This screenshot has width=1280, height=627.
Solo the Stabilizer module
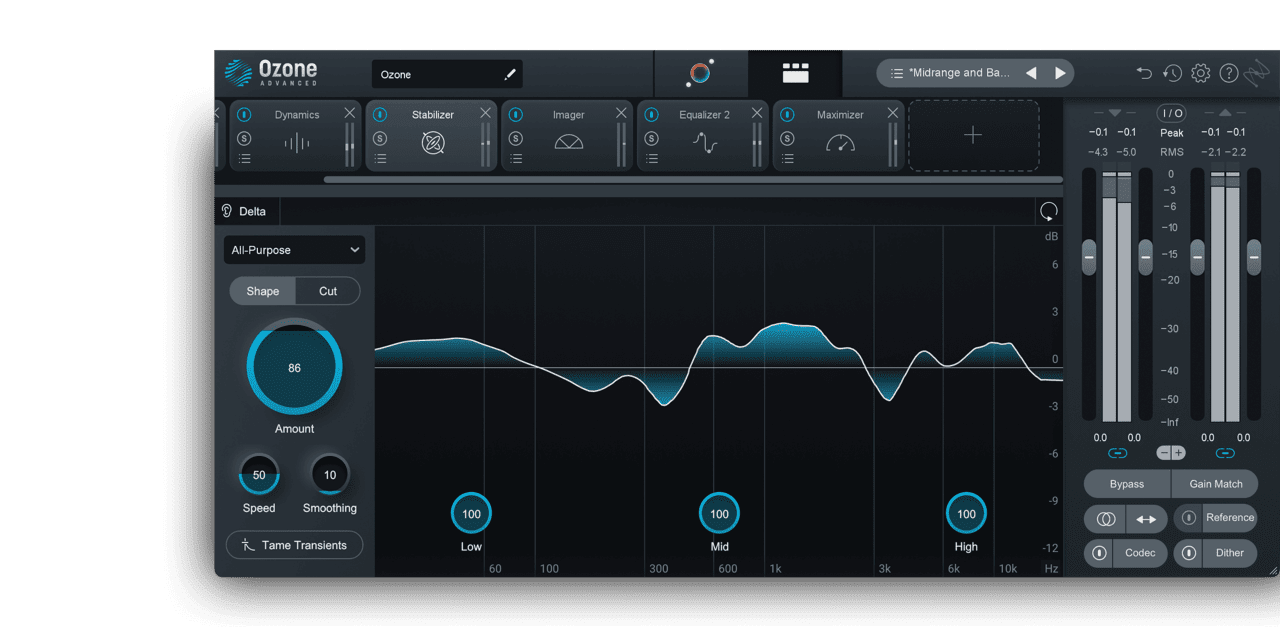(x=380, y=138)
